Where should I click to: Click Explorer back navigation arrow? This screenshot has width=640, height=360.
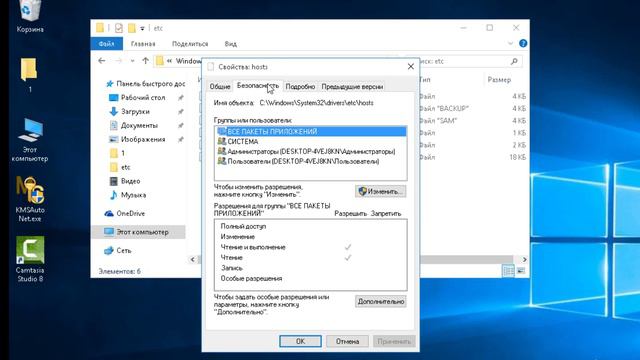[x=102, y=61]
